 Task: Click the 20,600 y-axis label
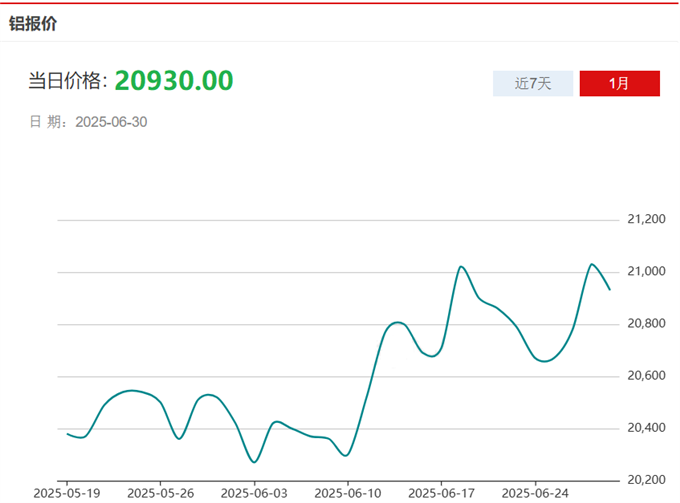tap(645, 376)
